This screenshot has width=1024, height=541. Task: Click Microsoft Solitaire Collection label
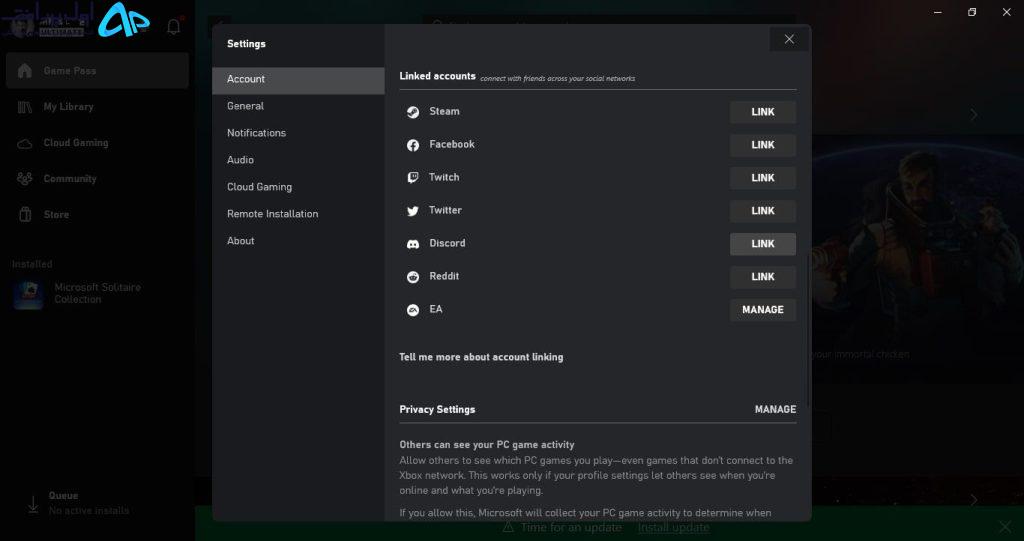97,293
